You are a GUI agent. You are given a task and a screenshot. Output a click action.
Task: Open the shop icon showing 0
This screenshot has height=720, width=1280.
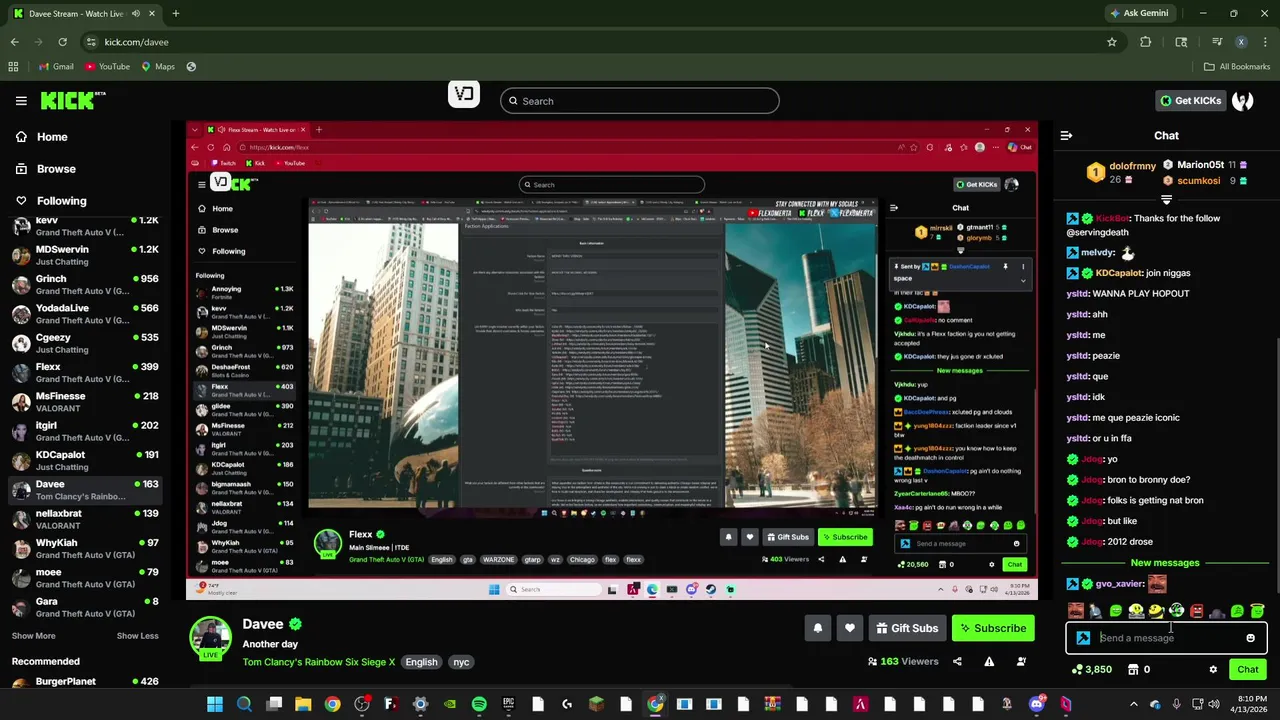click(1139, 669)
